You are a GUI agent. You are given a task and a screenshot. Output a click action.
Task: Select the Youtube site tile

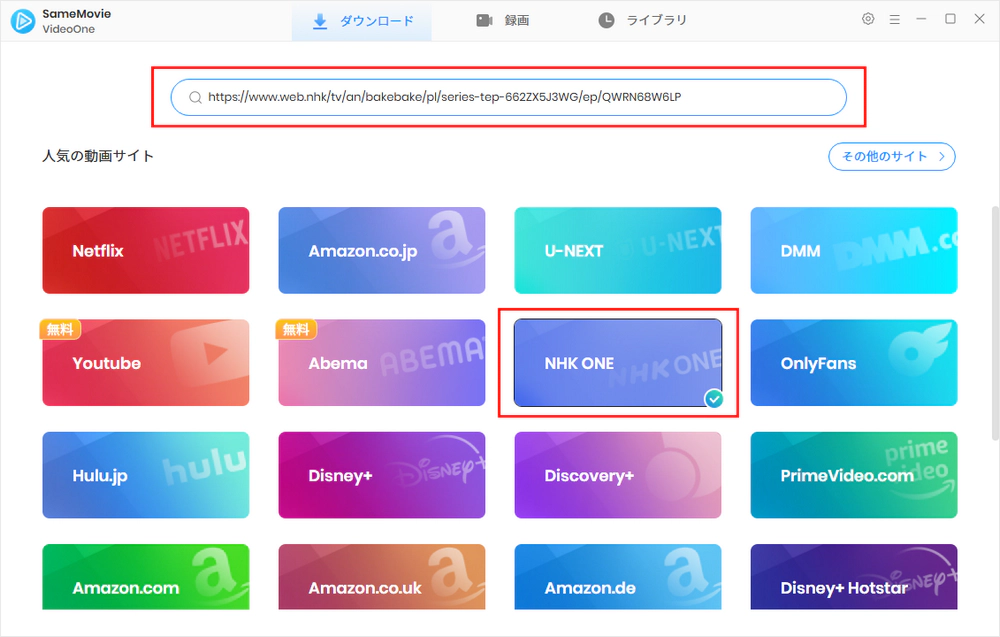(145, 363)
